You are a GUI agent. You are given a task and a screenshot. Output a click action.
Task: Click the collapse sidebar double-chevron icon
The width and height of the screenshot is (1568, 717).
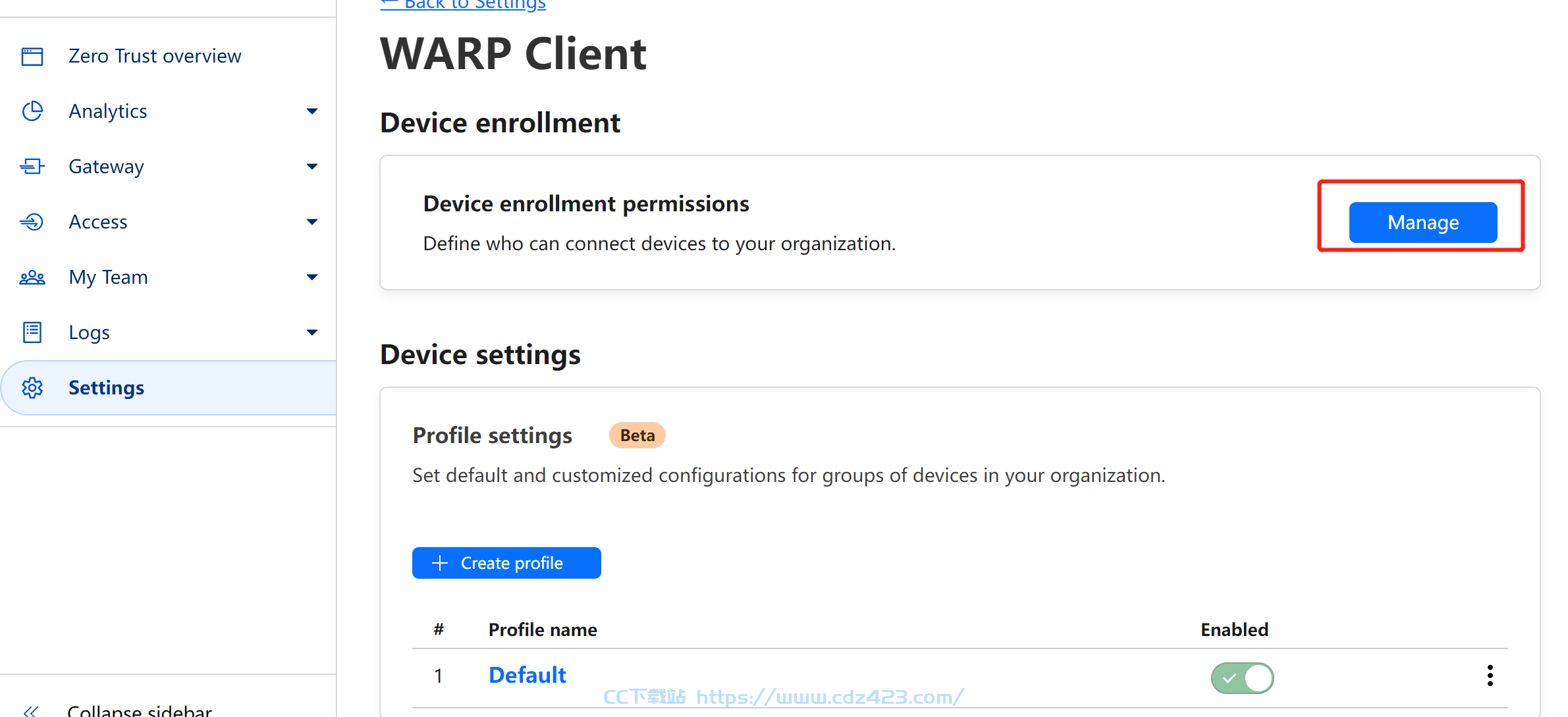(31, 711)
